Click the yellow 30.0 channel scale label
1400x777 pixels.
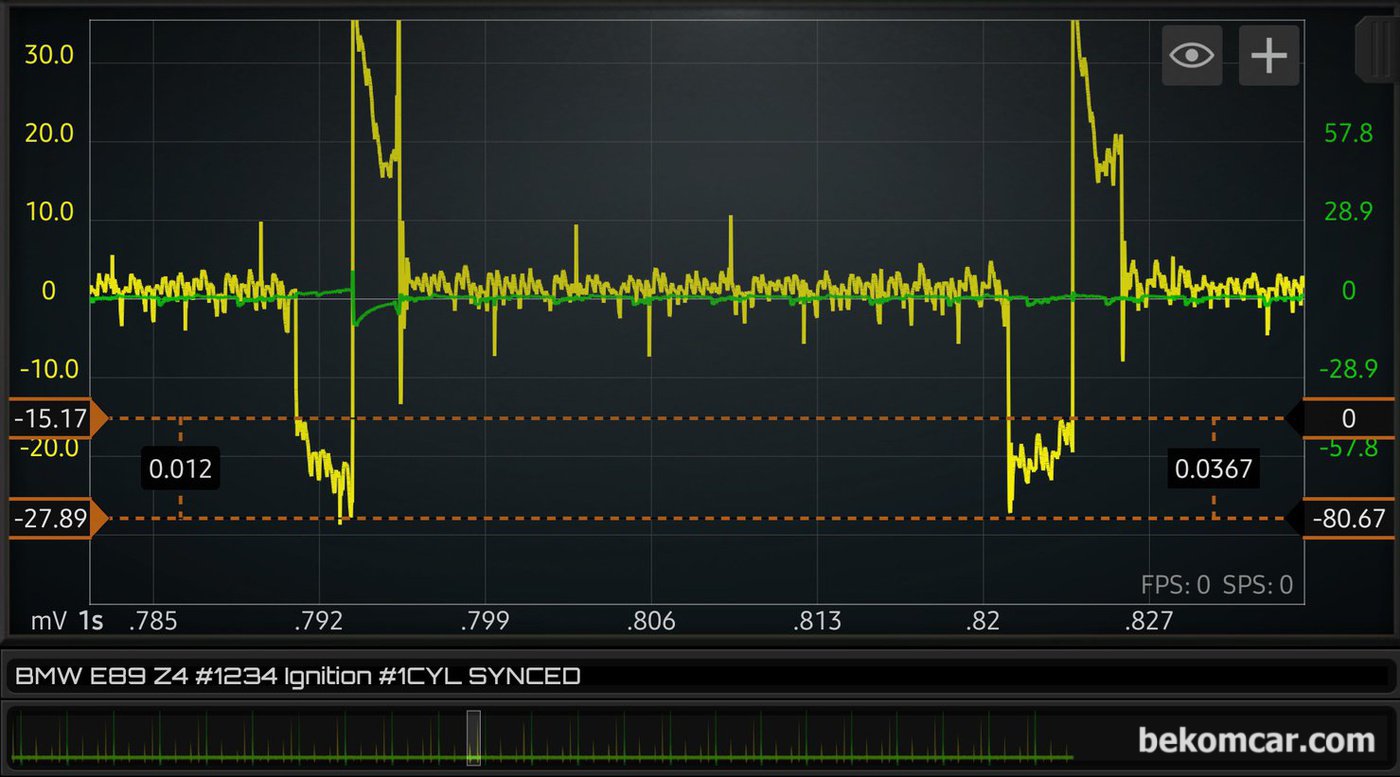coord(49,55)
